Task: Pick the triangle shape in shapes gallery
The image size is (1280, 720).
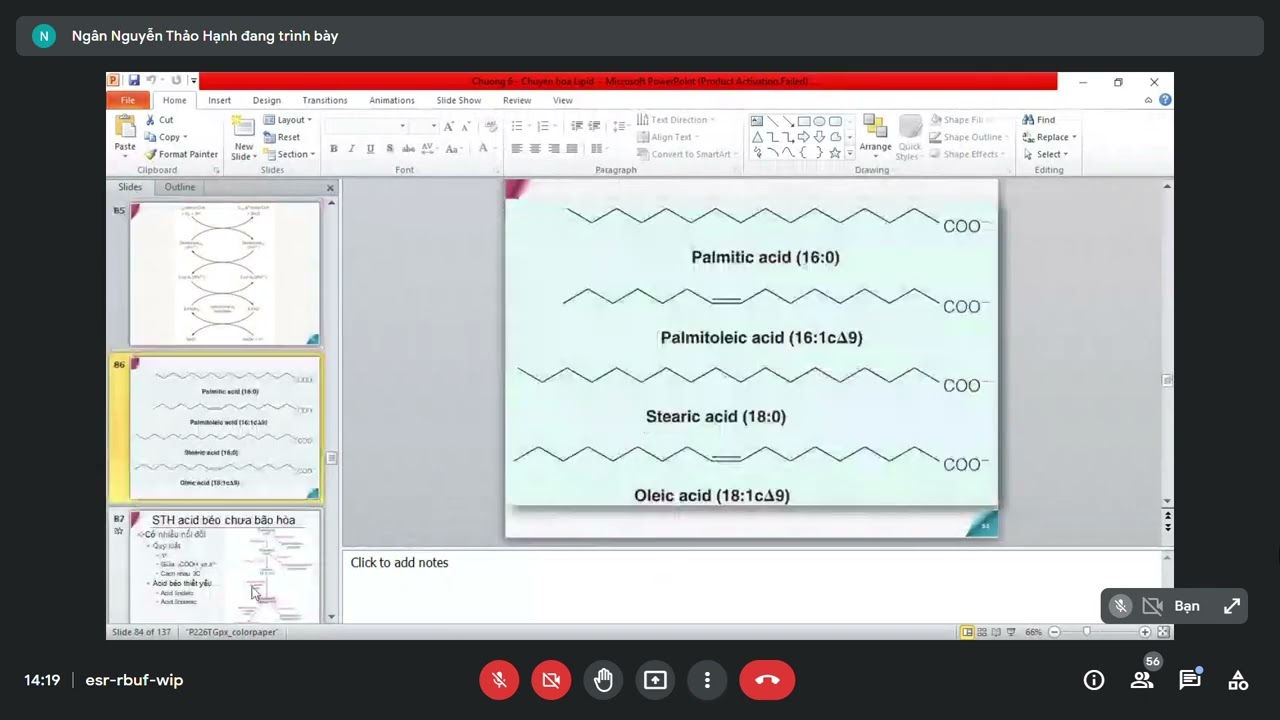Action: [x=757, y=137]
